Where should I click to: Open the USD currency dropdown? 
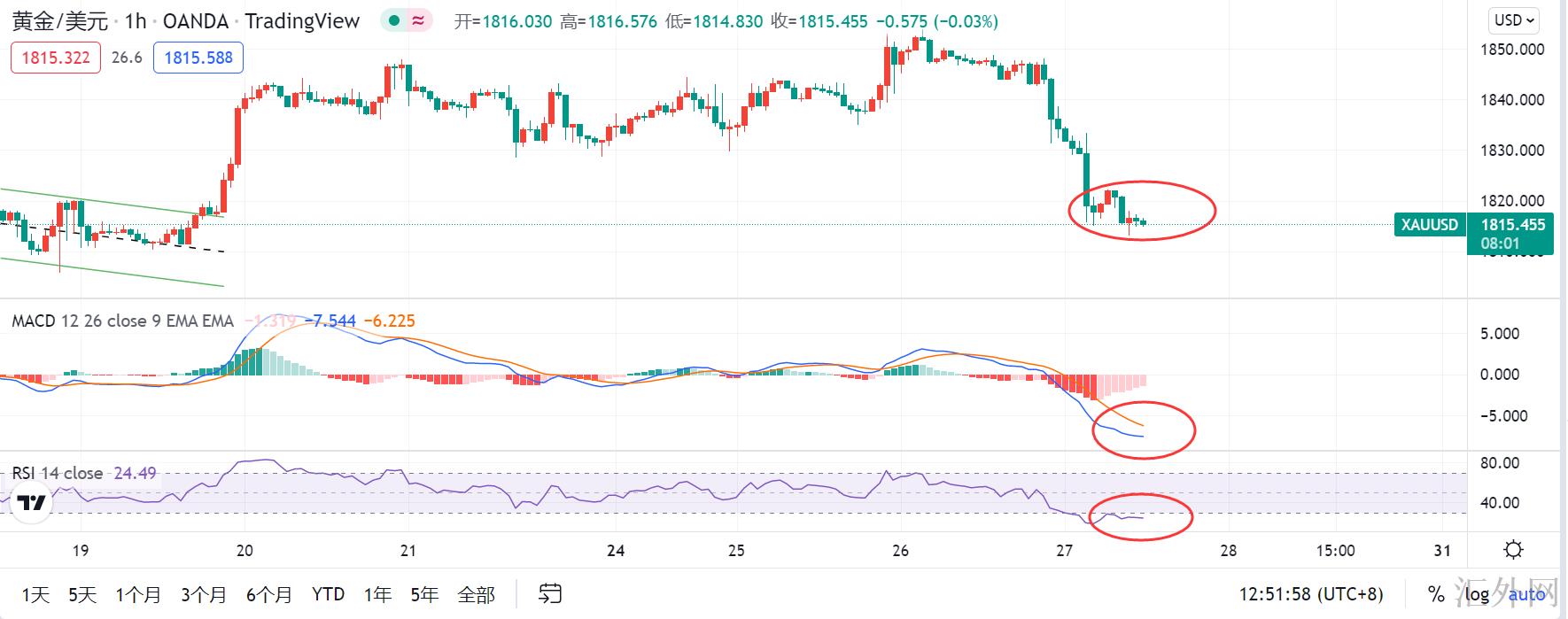click(x=1515, y=20)
